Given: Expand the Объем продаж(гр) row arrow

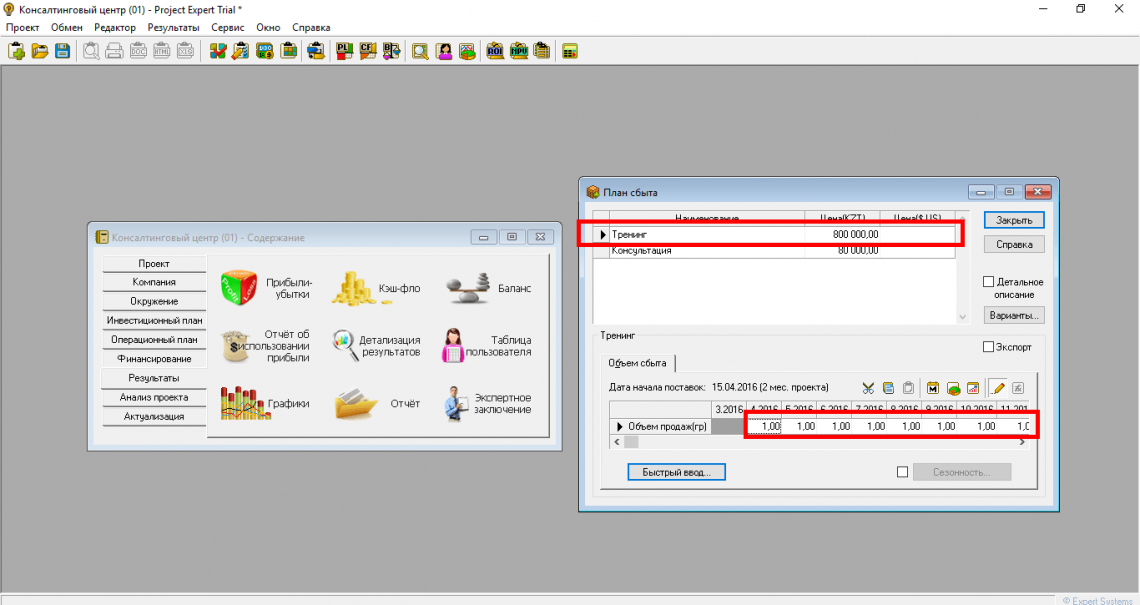Looking at the screenshot, I should [x=619, y=427].
